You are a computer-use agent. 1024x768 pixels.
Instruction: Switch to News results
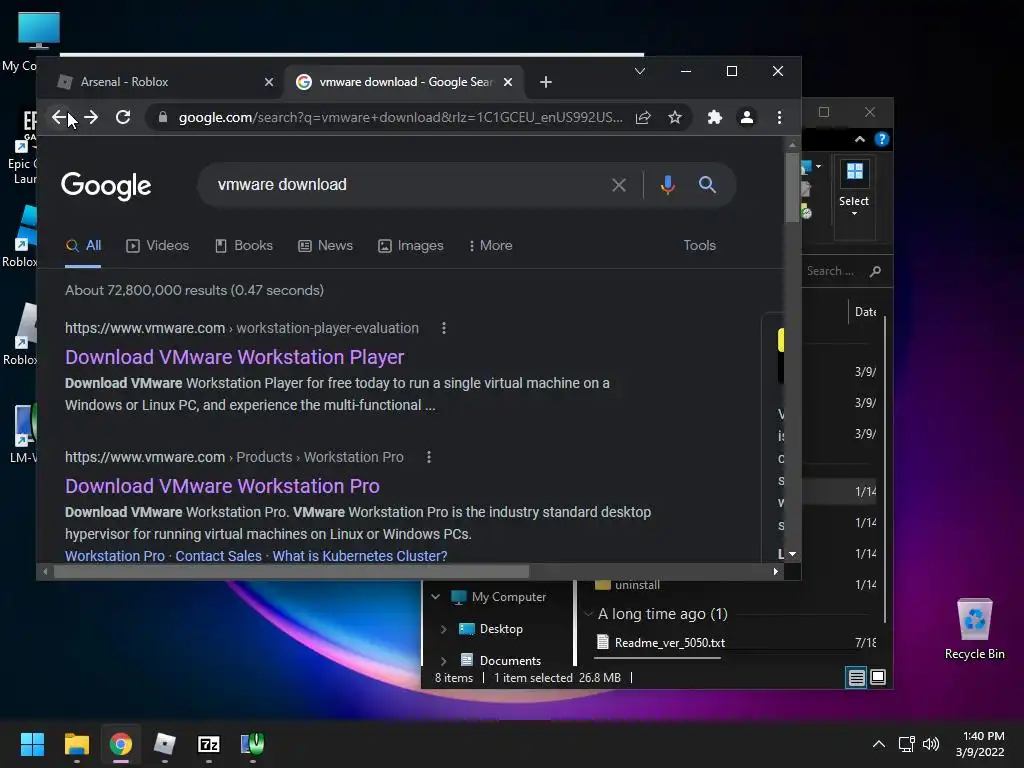325,246
